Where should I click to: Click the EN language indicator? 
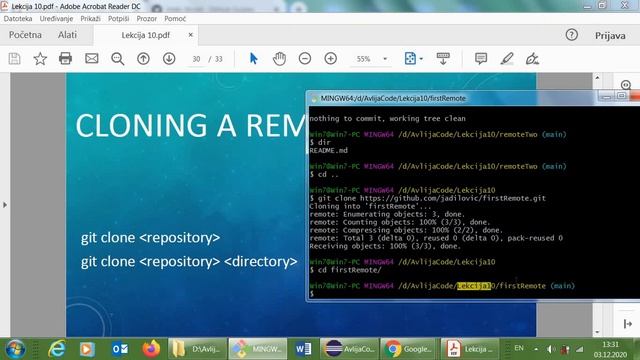519,348
